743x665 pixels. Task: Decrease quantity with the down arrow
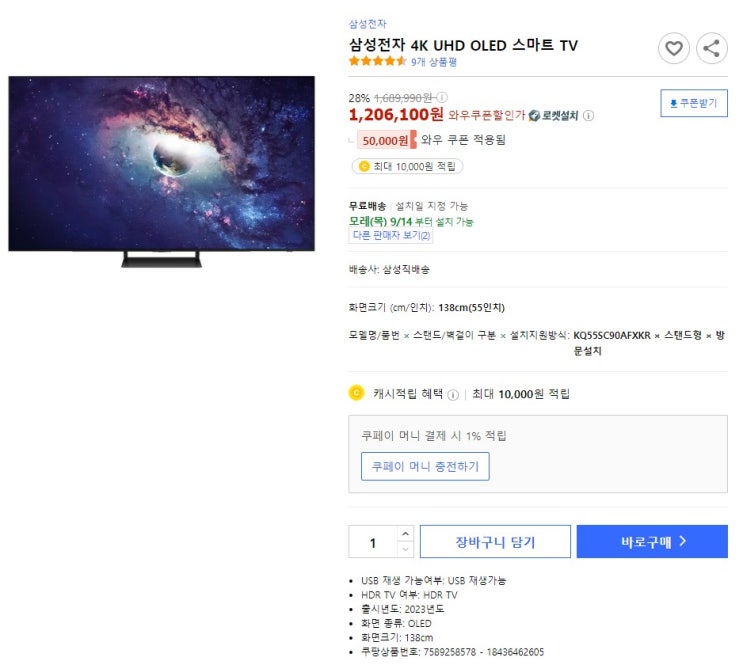[405, 549]
